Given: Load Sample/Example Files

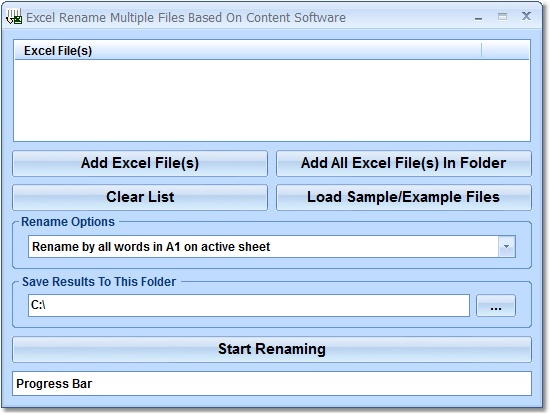Looking at the screenshot, I should click(404, 198).
